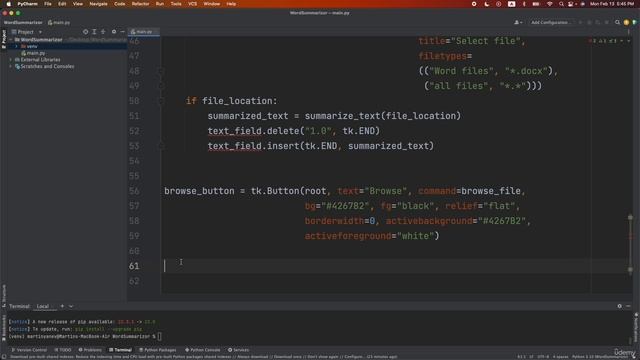This screenshot has height=360, width=640.
Task: Open the Python Packages tool window
Action: pos(158,350)
